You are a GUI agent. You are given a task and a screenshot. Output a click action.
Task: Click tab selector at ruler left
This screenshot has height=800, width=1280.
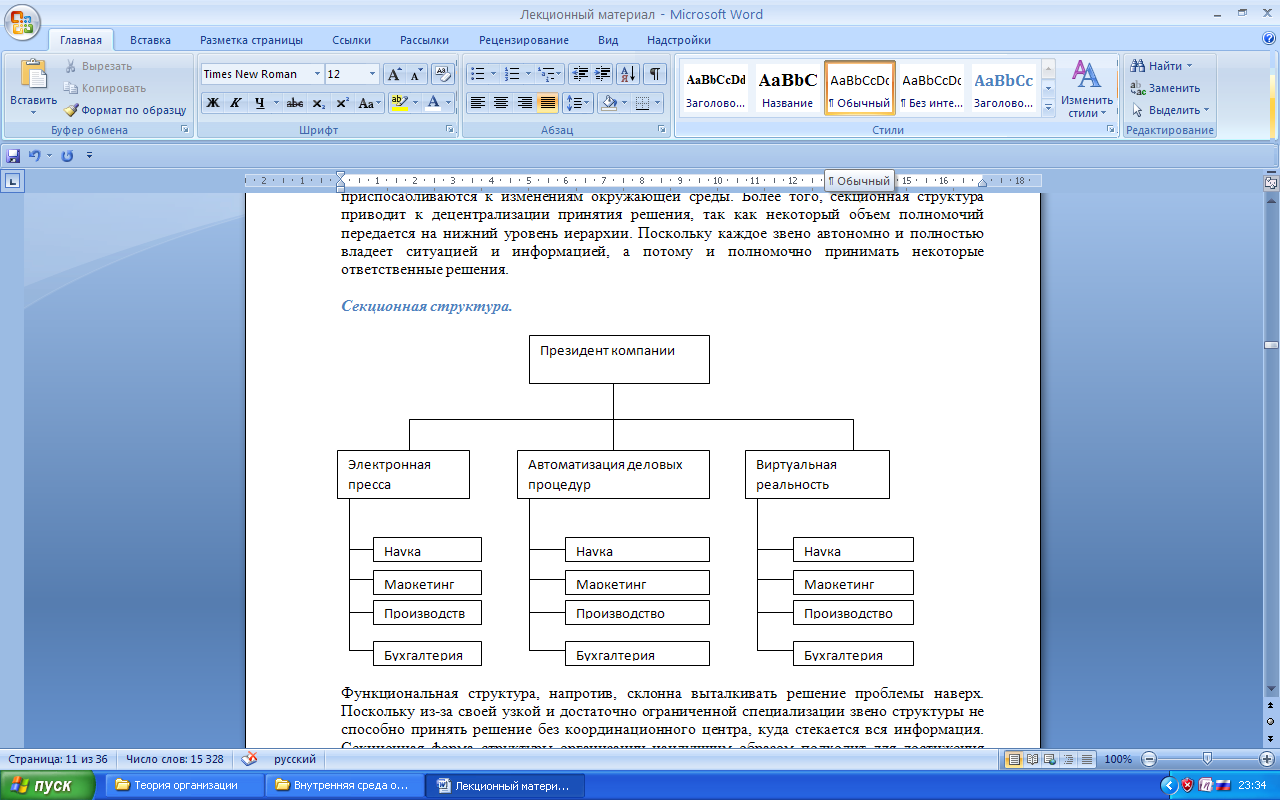click(x=13, y=181)
